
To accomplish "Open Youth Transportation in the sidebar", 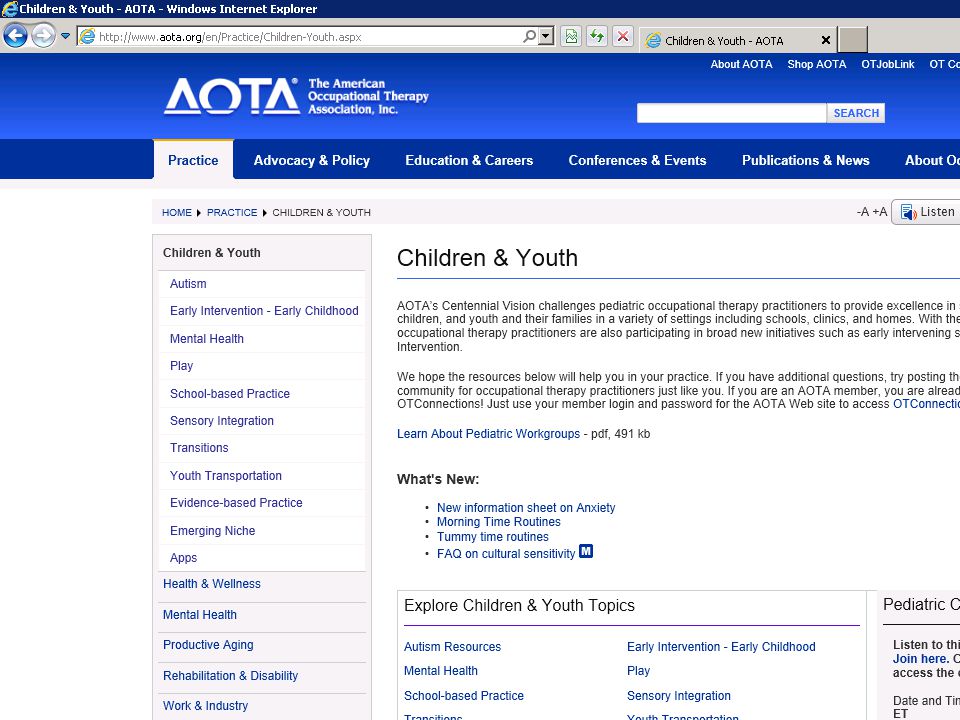I will pyautogui.click(x=225, y=476).
